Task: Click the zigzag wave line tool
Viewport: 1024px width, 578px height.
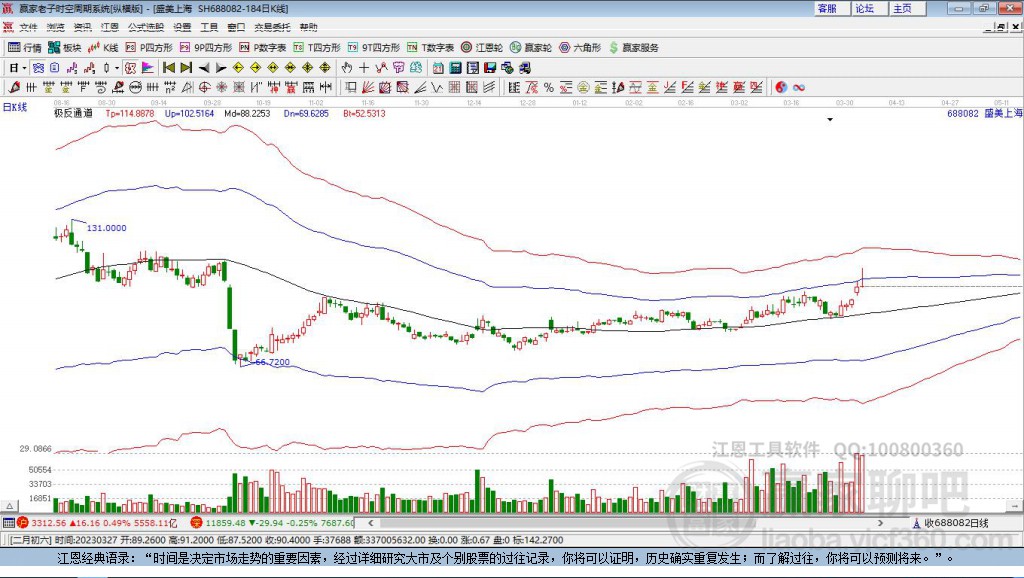Action: tap(437, 88)
